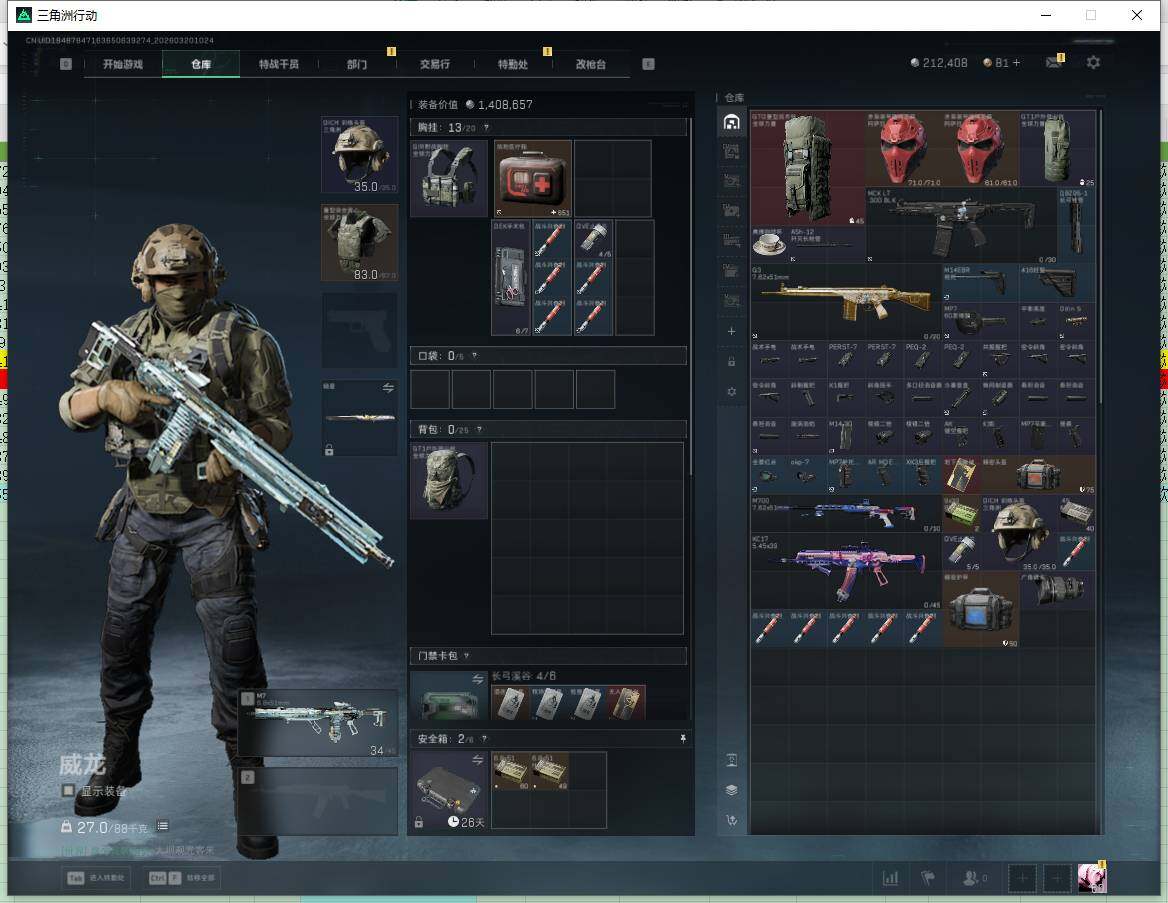Click the empty pistol slot
Viewport: 1168px width, 903px height.
tap(359, 331)
